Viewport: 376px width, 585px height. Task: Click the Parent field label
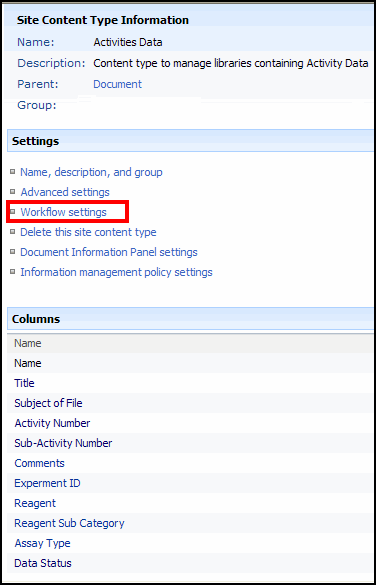pos(38,84)
